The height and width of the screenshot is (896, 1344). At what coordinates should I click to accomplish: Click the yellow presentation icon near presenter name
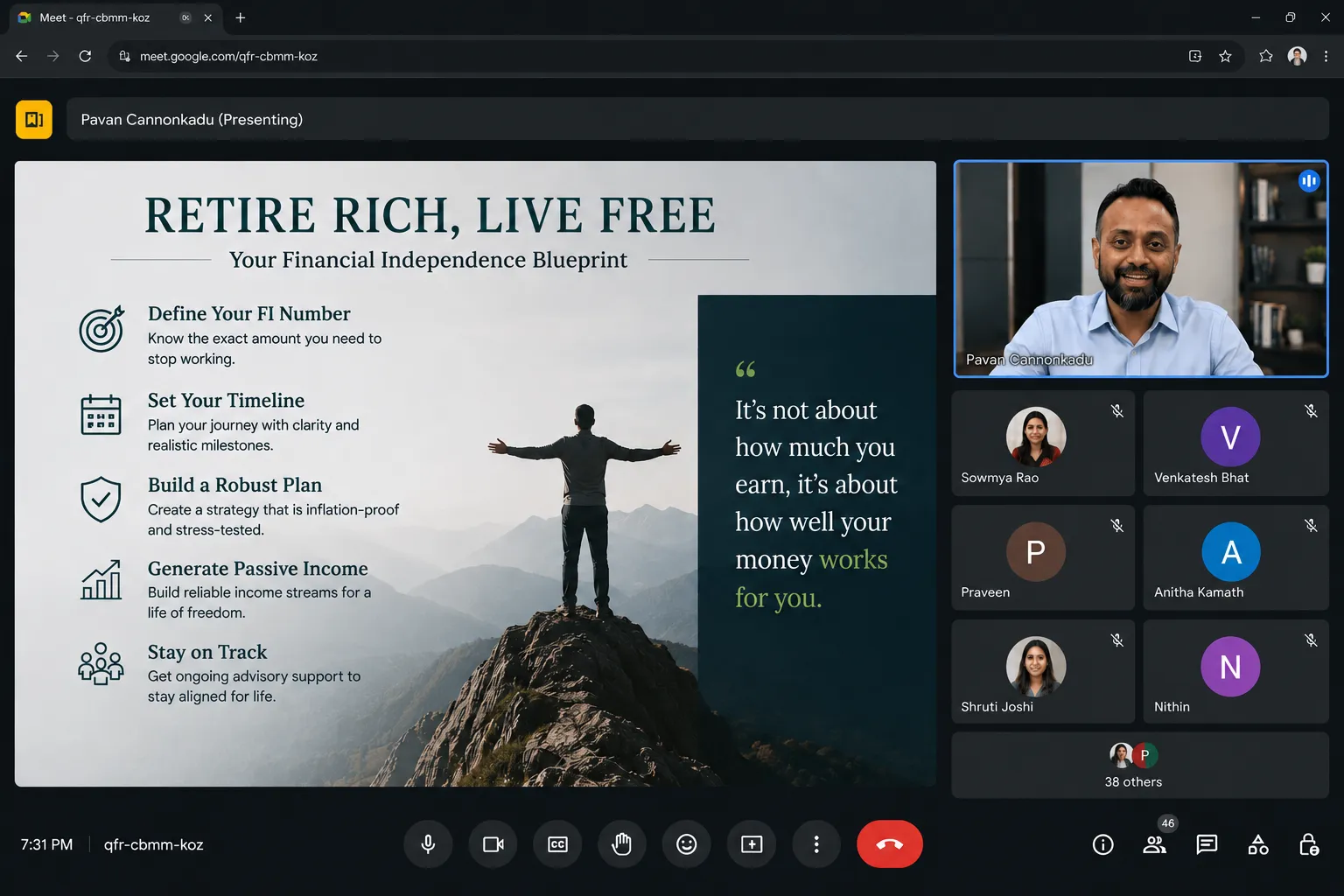click(34, 120)
